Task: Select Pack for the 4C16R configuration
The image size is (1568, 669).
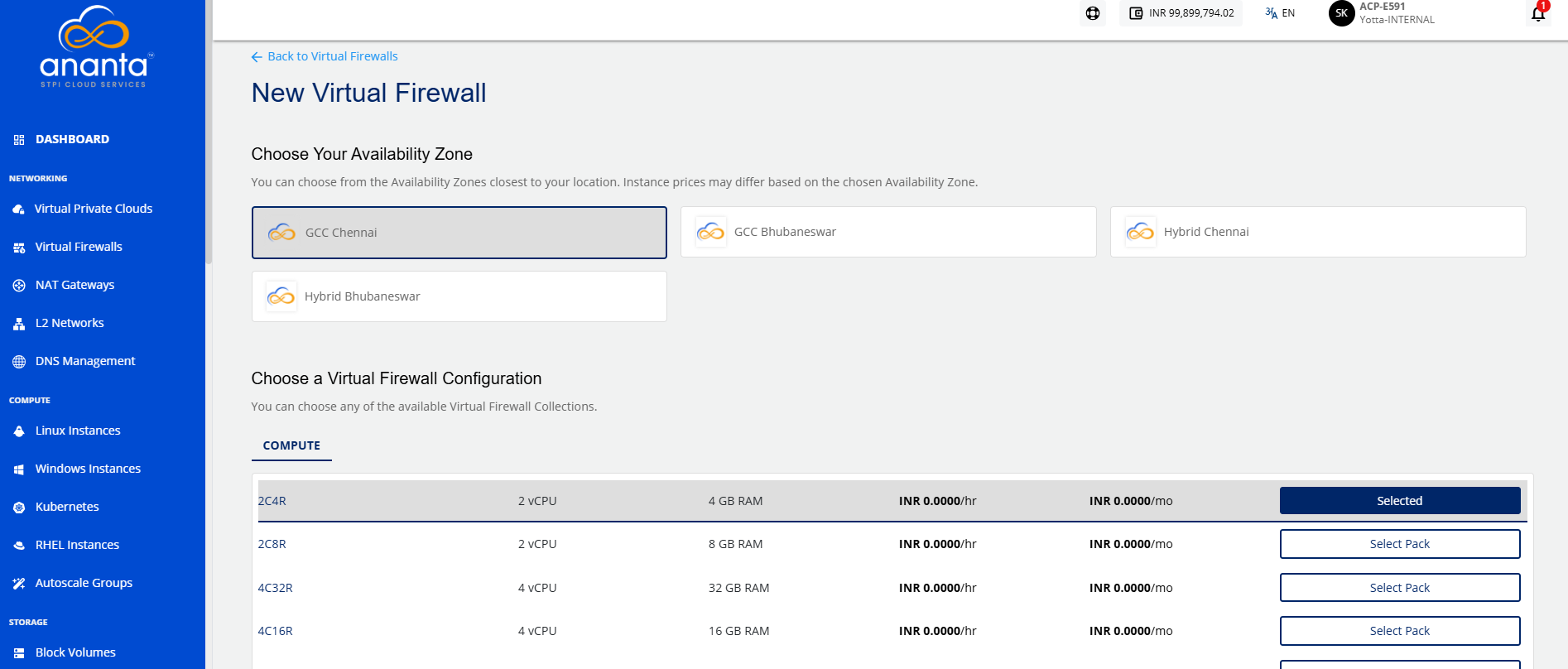Action: coord(1400,631)
